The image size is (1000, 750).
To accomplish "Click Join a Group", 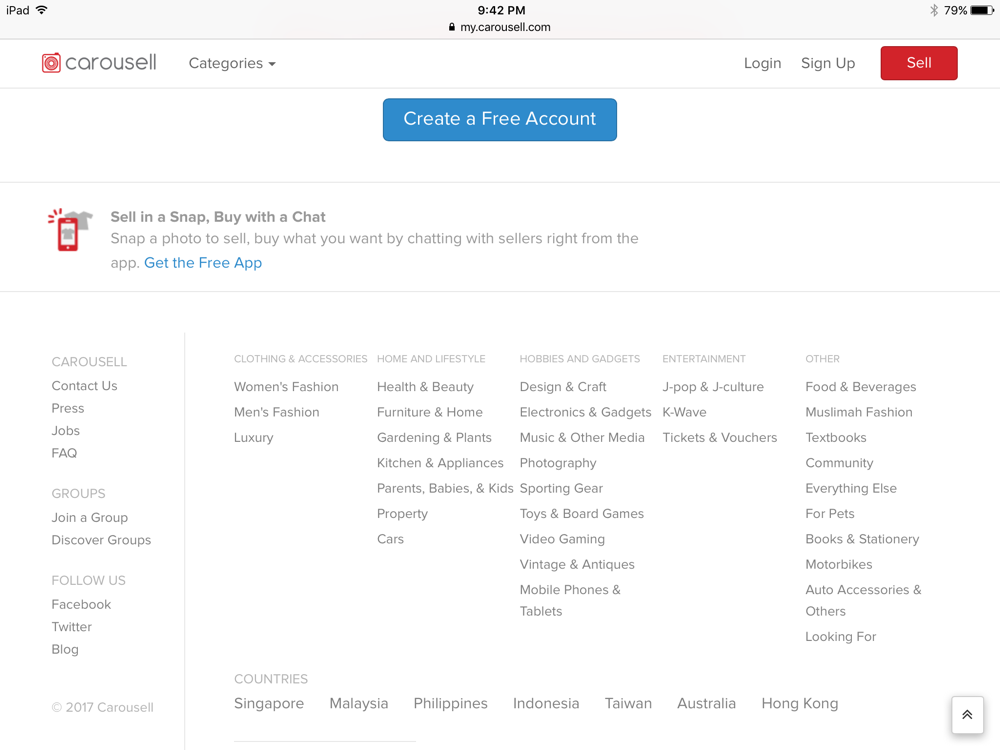I will pyautogui.click(x=90, y=517).
